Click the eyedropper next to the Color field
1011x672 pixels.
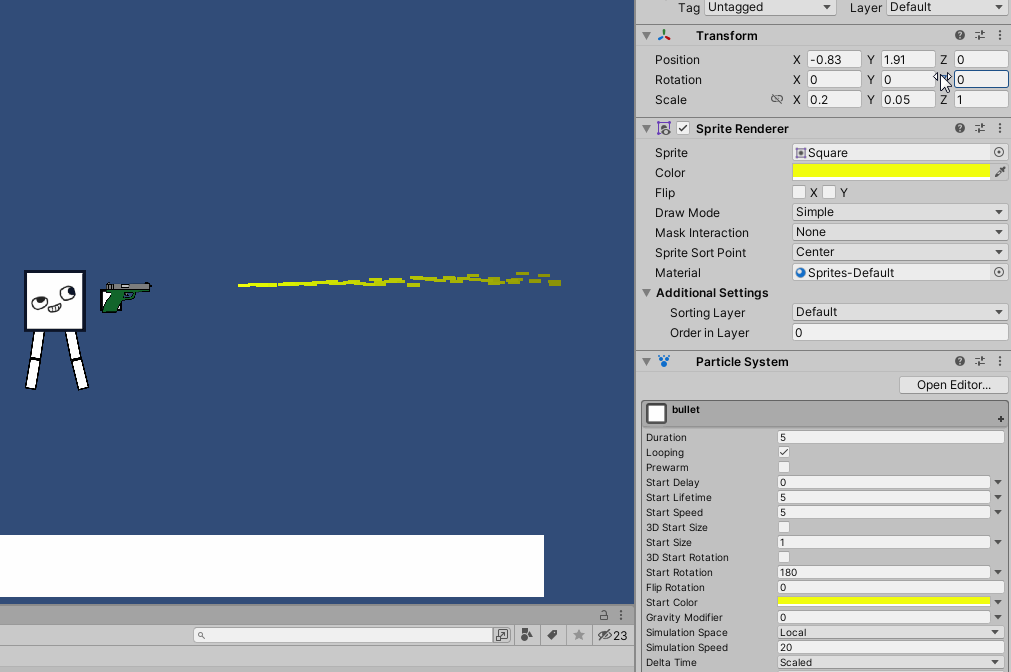tap(1000, 172)
